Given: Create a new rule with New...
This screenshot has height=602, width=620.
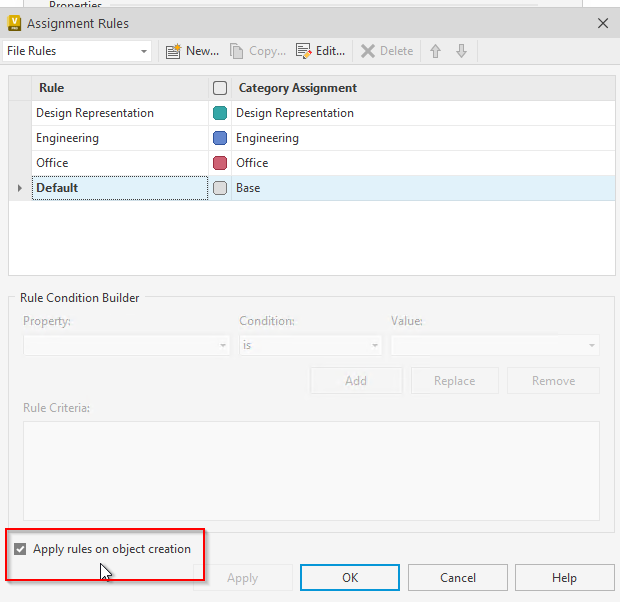Looking at the screenshot, I should [192, 51].
